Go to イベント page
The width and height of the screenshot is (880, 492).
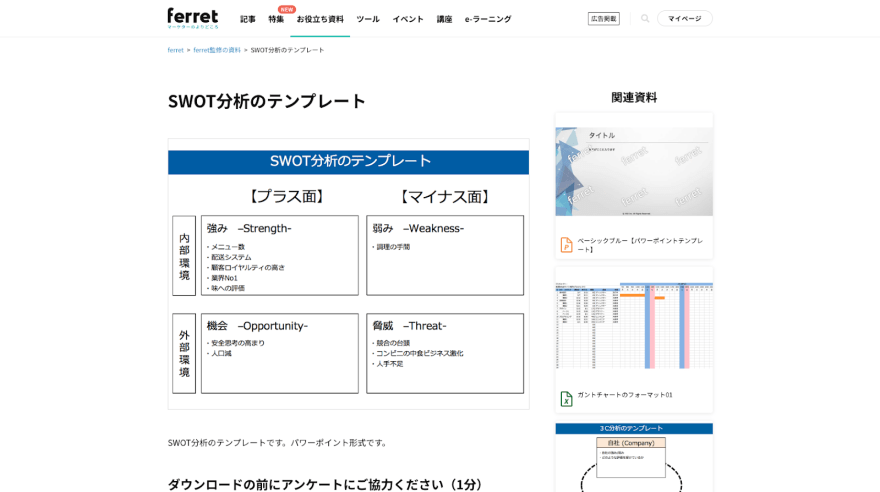click(x=408, y=19)
